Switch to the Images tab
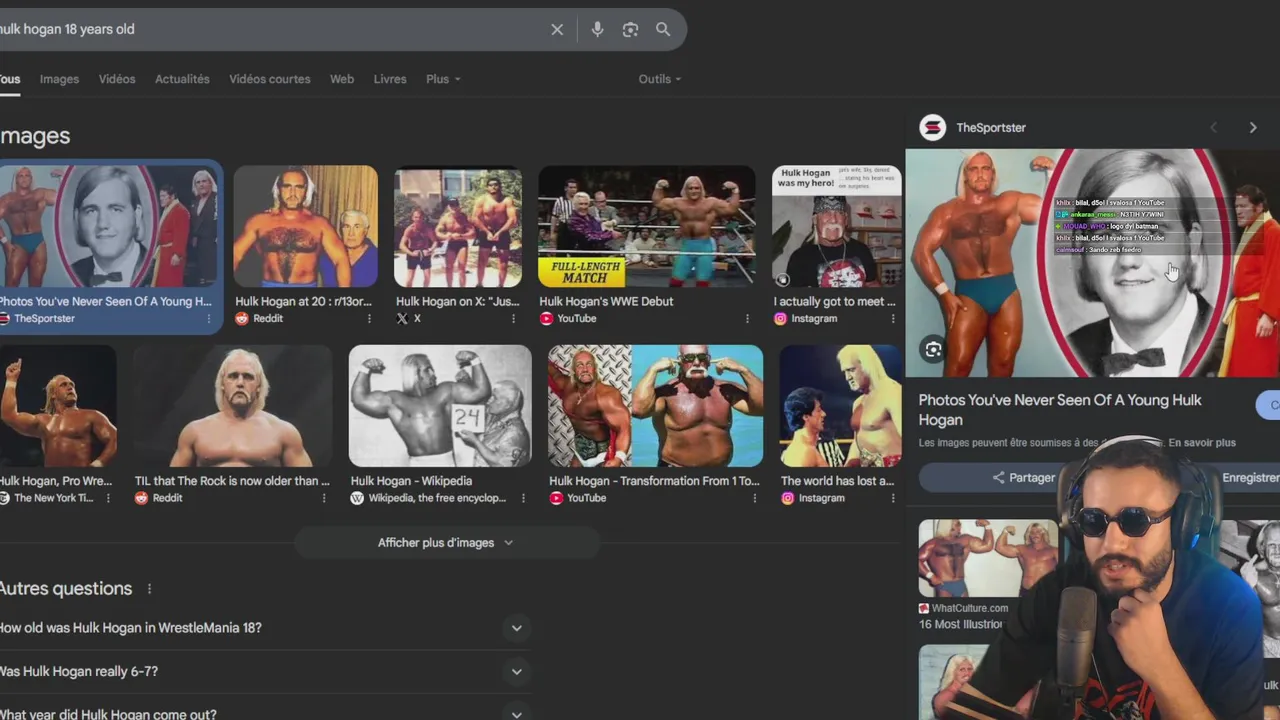This screenshot has height=720, width=1280. point(59,79)
